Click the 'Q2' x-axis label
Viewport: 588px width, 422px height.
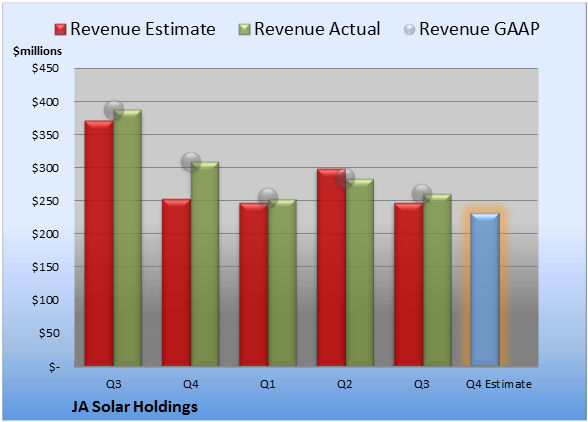click(345, 384)
